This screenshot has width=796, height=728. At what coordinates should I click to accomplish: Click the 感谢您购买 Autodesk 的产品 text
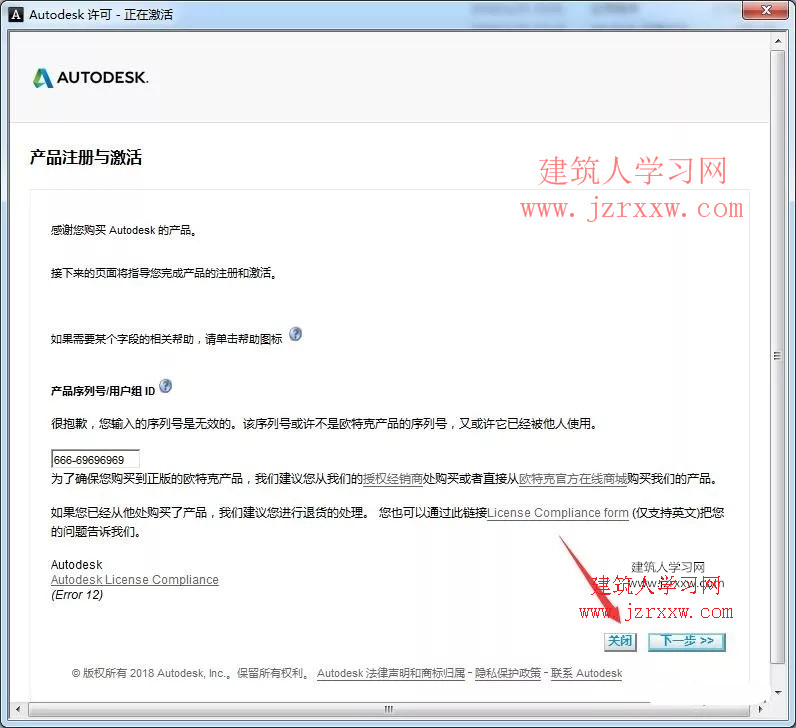tap(123, 230)
